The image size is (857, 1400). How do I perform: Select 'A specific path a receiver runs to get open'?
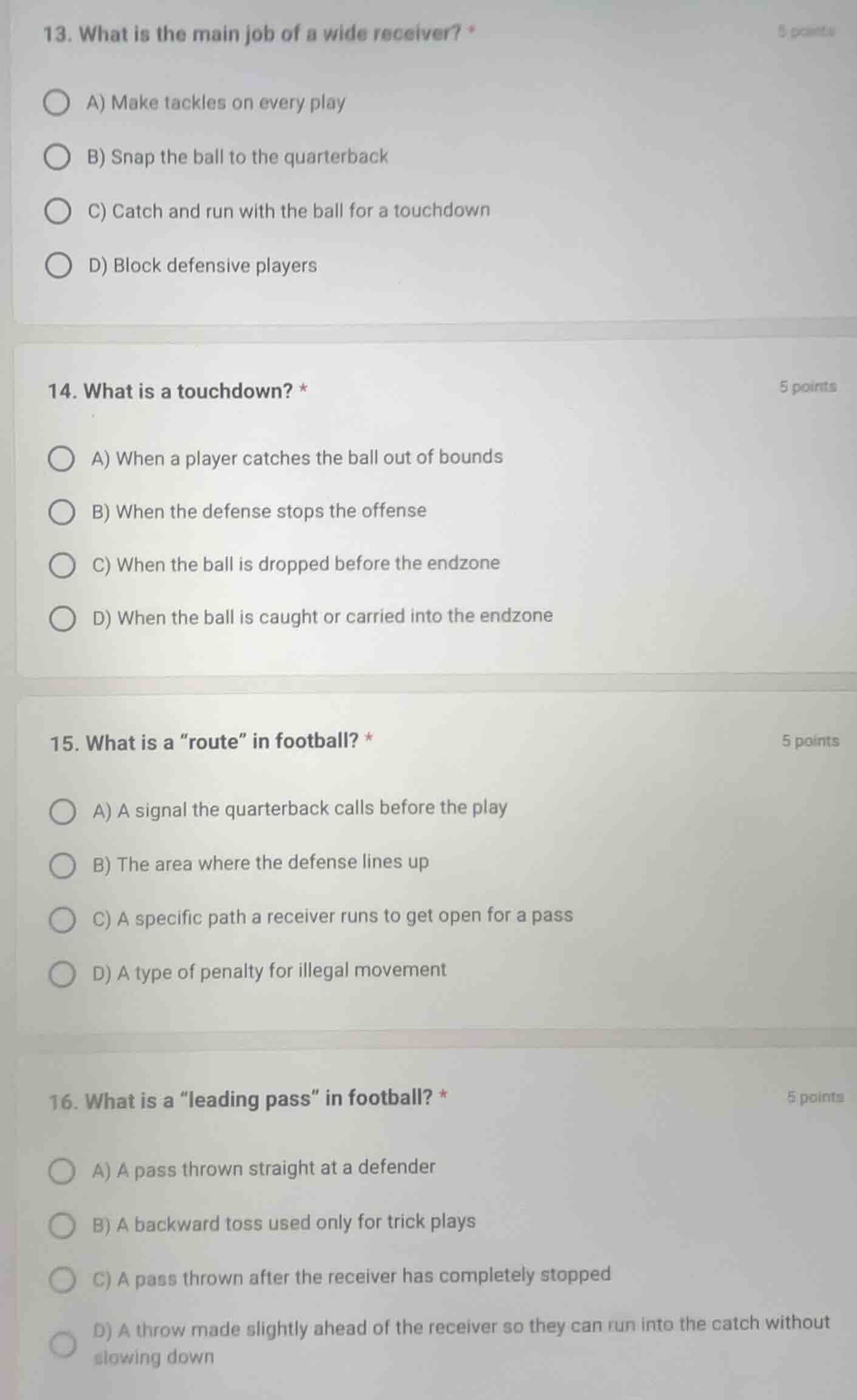point(62,918)
